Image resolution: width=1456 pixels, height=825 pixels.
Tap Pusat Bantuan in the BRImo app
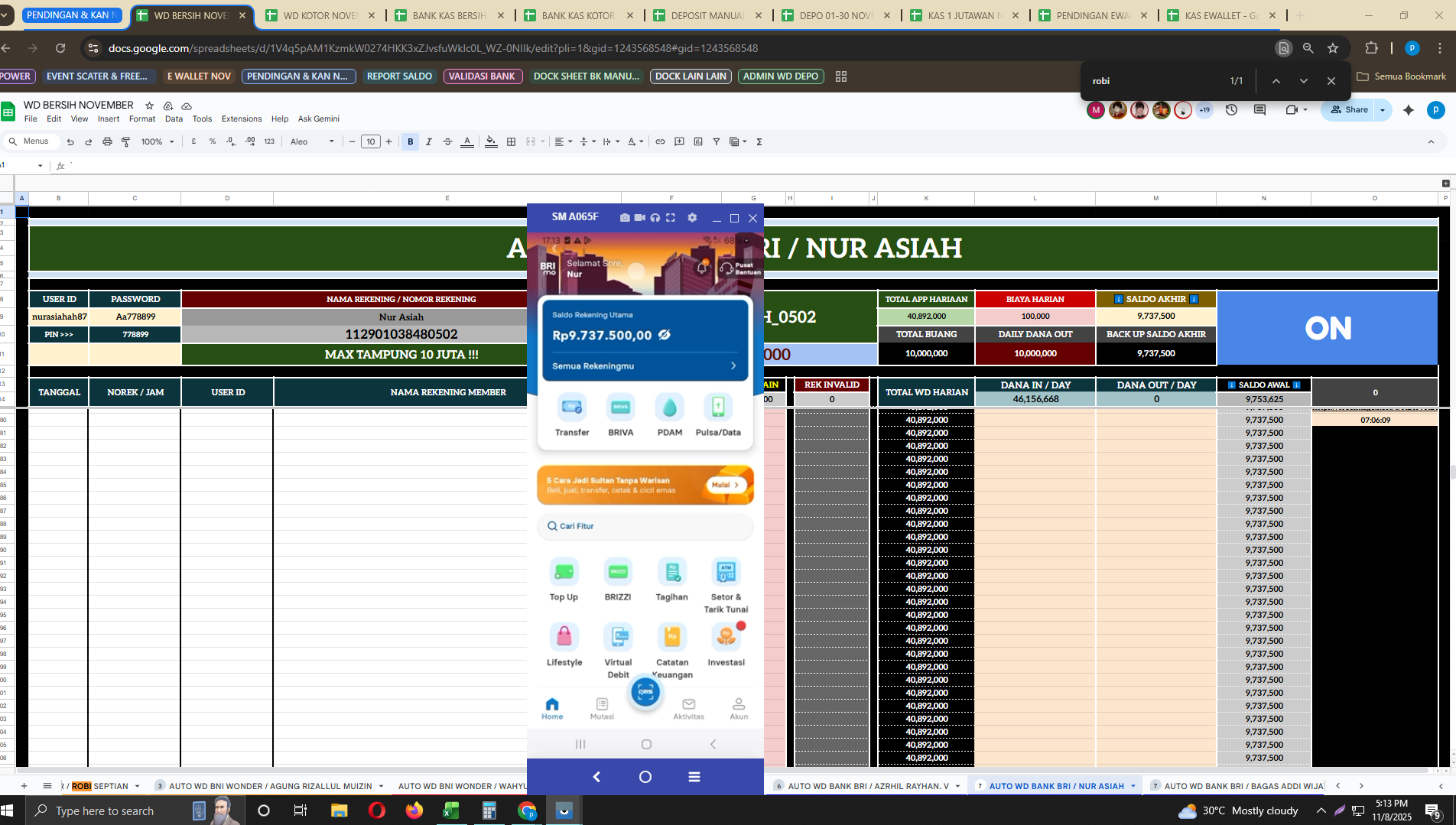pos(740,268)
